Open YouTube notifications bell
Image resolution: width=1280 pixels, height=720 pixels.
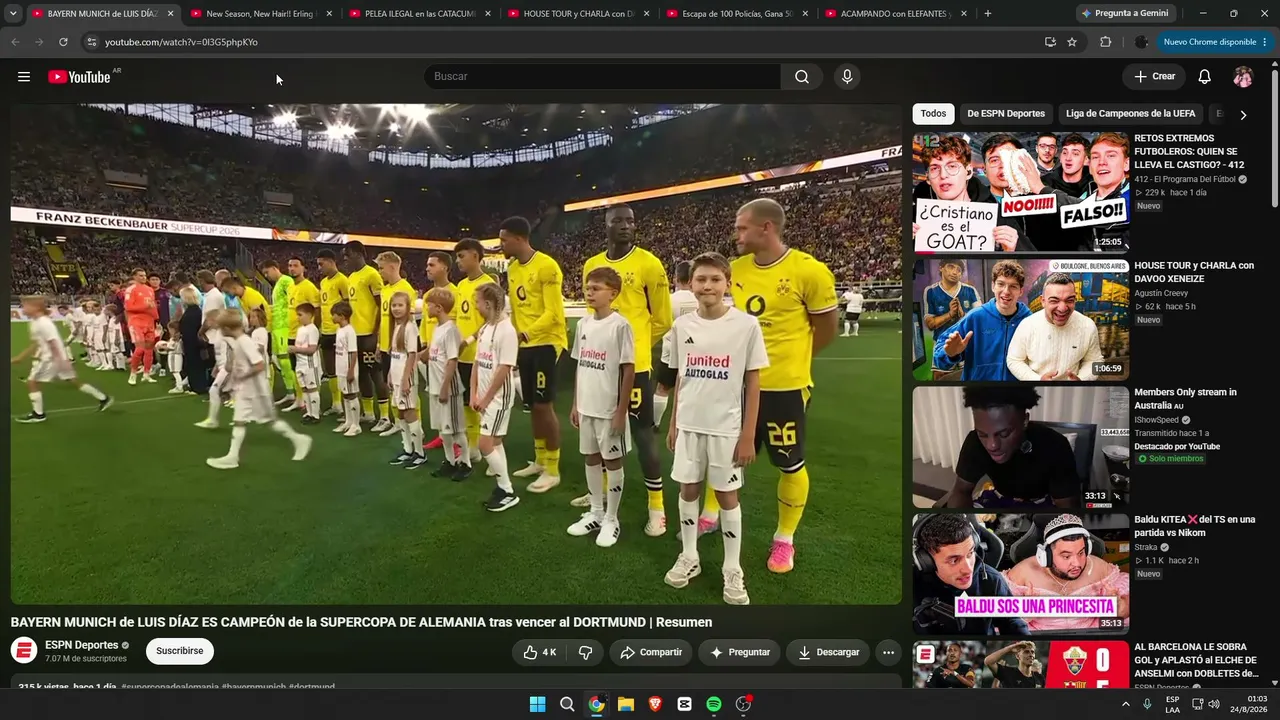pyautogui.click(x=1204, y=77)
